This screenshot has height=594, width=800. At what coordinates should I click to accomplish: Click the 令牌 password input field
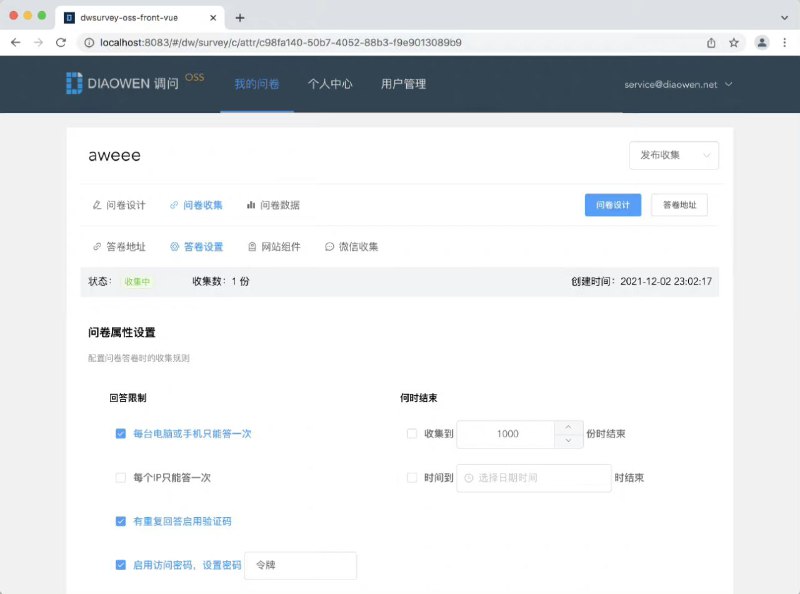(x=300, y=565)
